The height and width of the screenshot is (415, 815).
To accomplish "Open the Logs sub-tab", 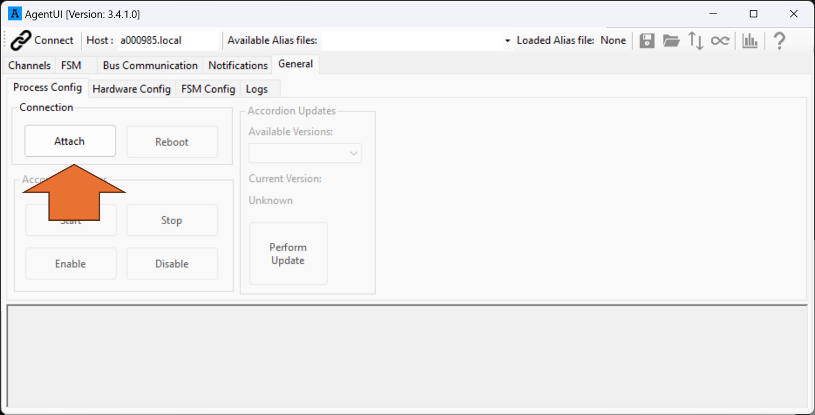I will (256, 89).
